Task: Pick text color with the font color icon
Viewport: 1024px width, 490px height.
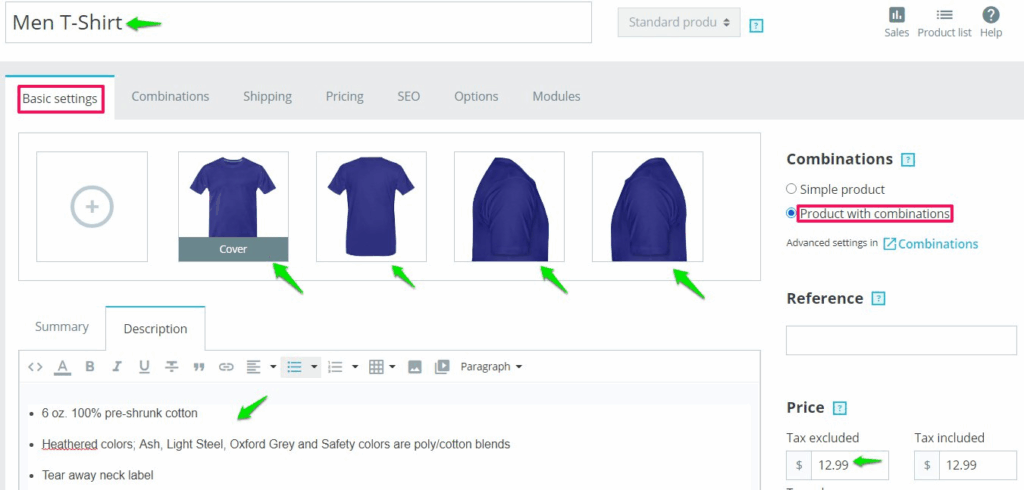Action: [62, 367]
